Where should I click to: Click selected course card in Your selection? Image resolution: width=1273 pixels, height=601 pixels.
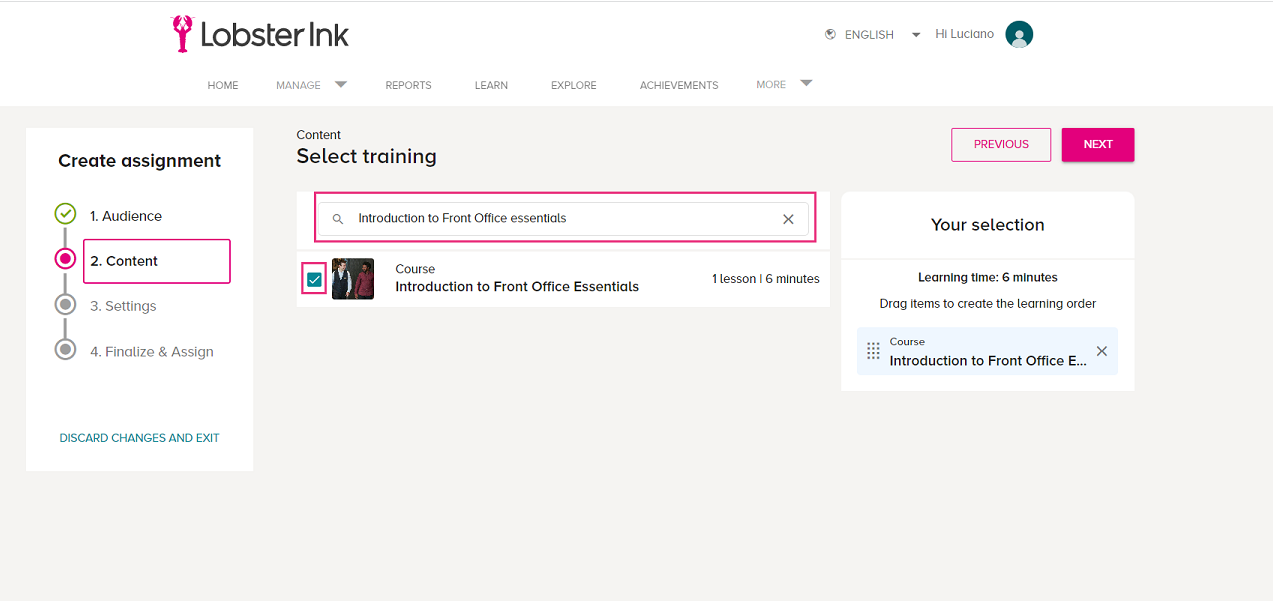pos(987,351)
